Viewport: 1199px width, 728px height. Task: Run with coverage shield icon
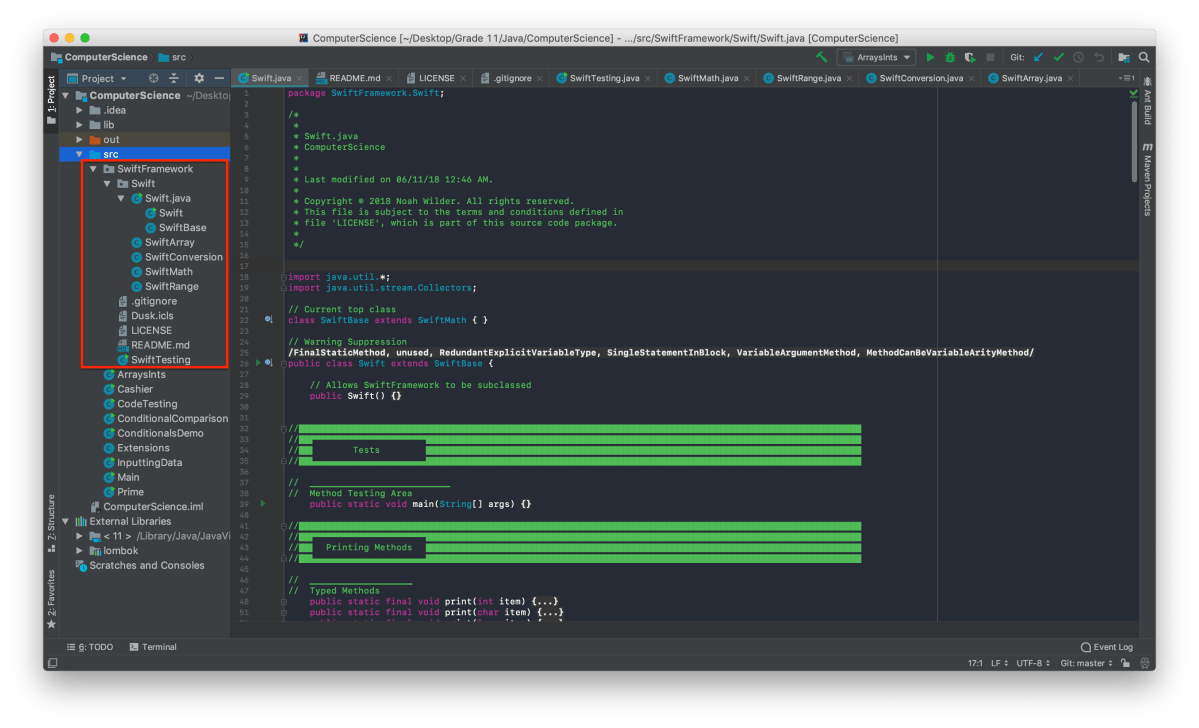pyautogui.click(x=970, y=57)
